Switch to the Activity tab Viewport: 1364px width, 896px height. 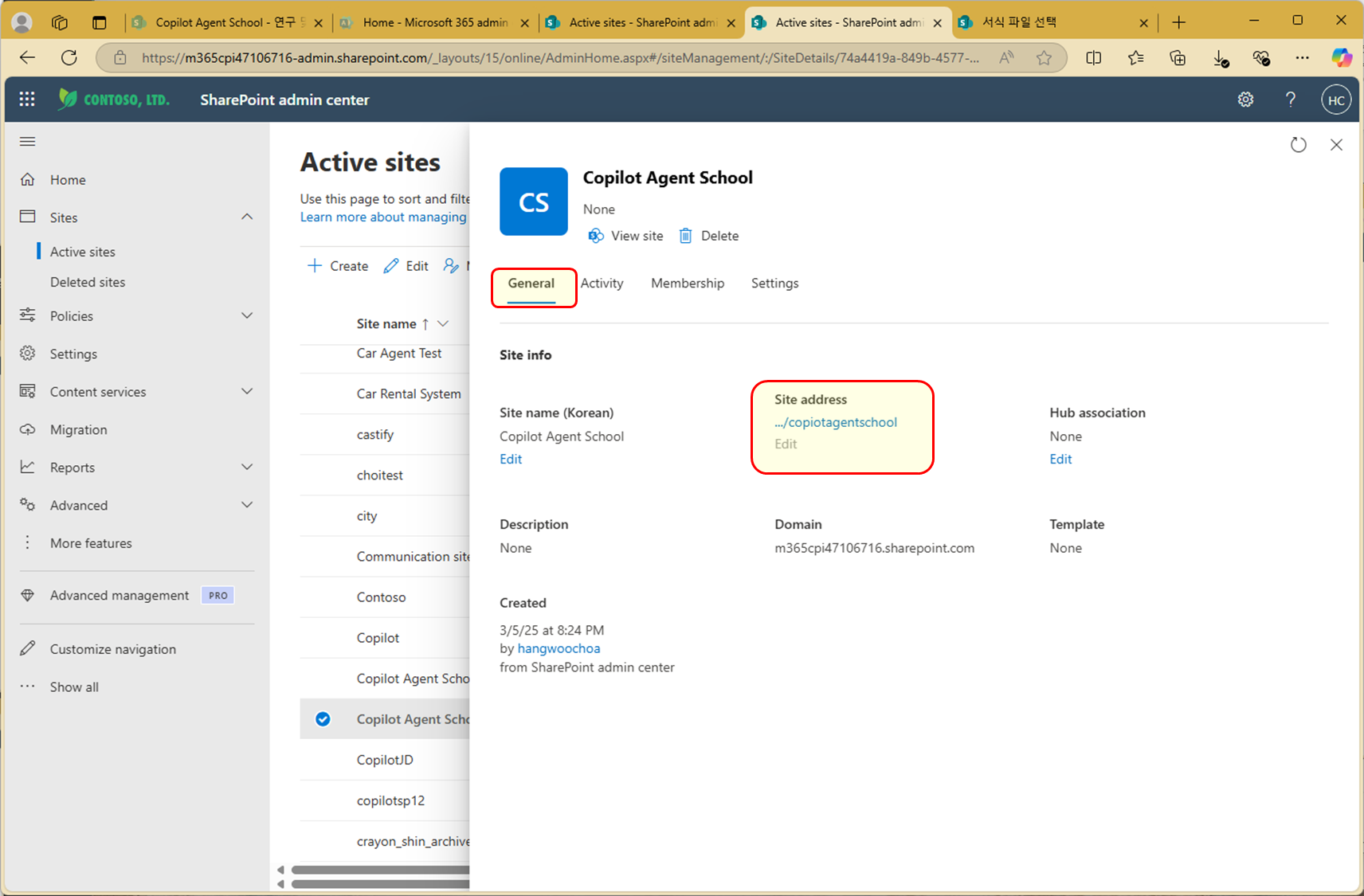[602, 284]
